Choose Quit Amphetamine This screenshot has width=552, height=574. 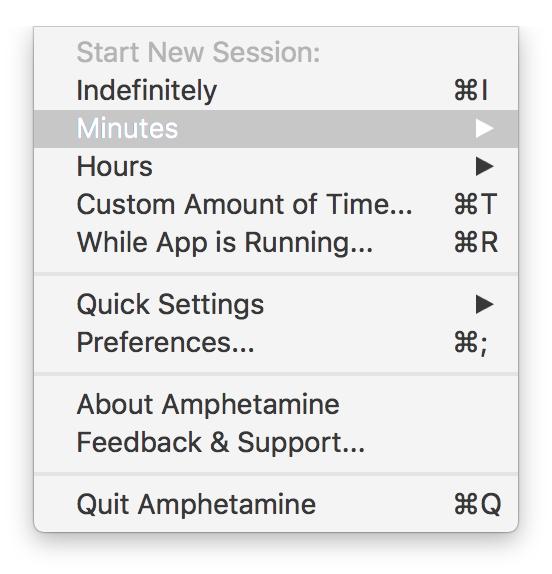[x=276, y=504]
